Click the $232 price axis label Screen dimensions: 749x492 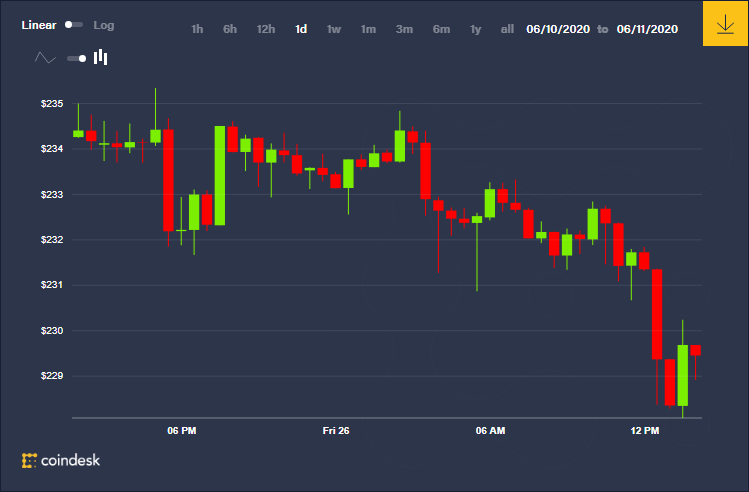point(52,239)
